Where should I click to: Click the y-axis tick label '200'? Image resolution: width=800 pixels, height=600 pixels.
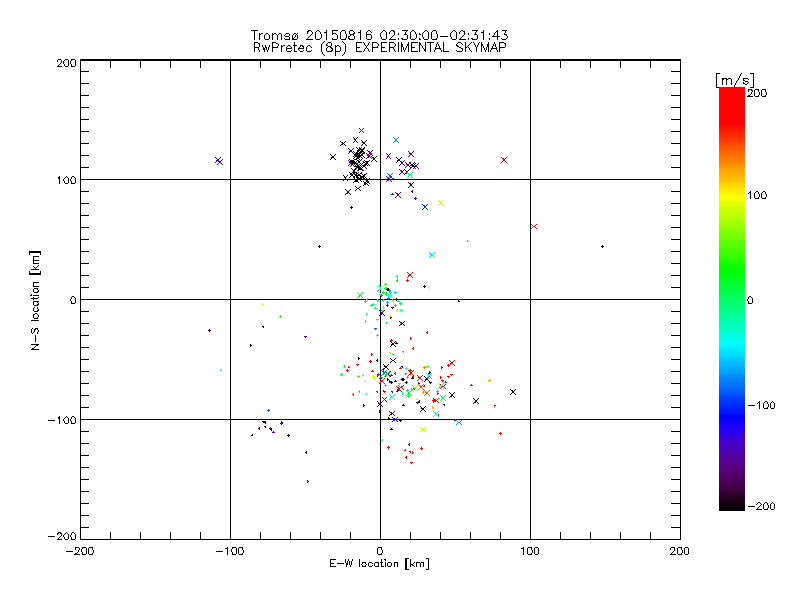tap(66, 63)
